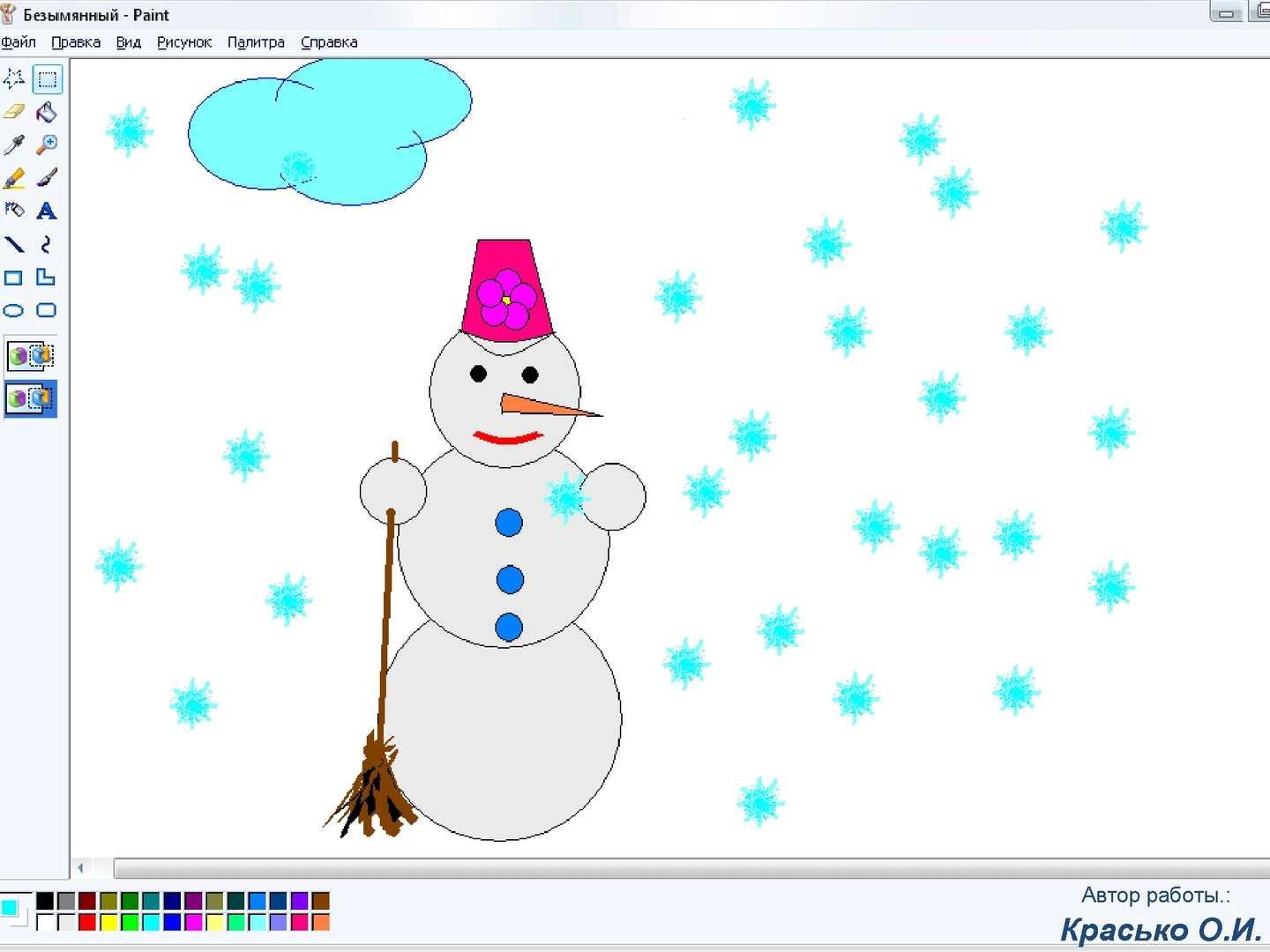This screenshot has height=952, width=1270.
Task: Enable opaque selection mode option
Action: tap(31, 356)
